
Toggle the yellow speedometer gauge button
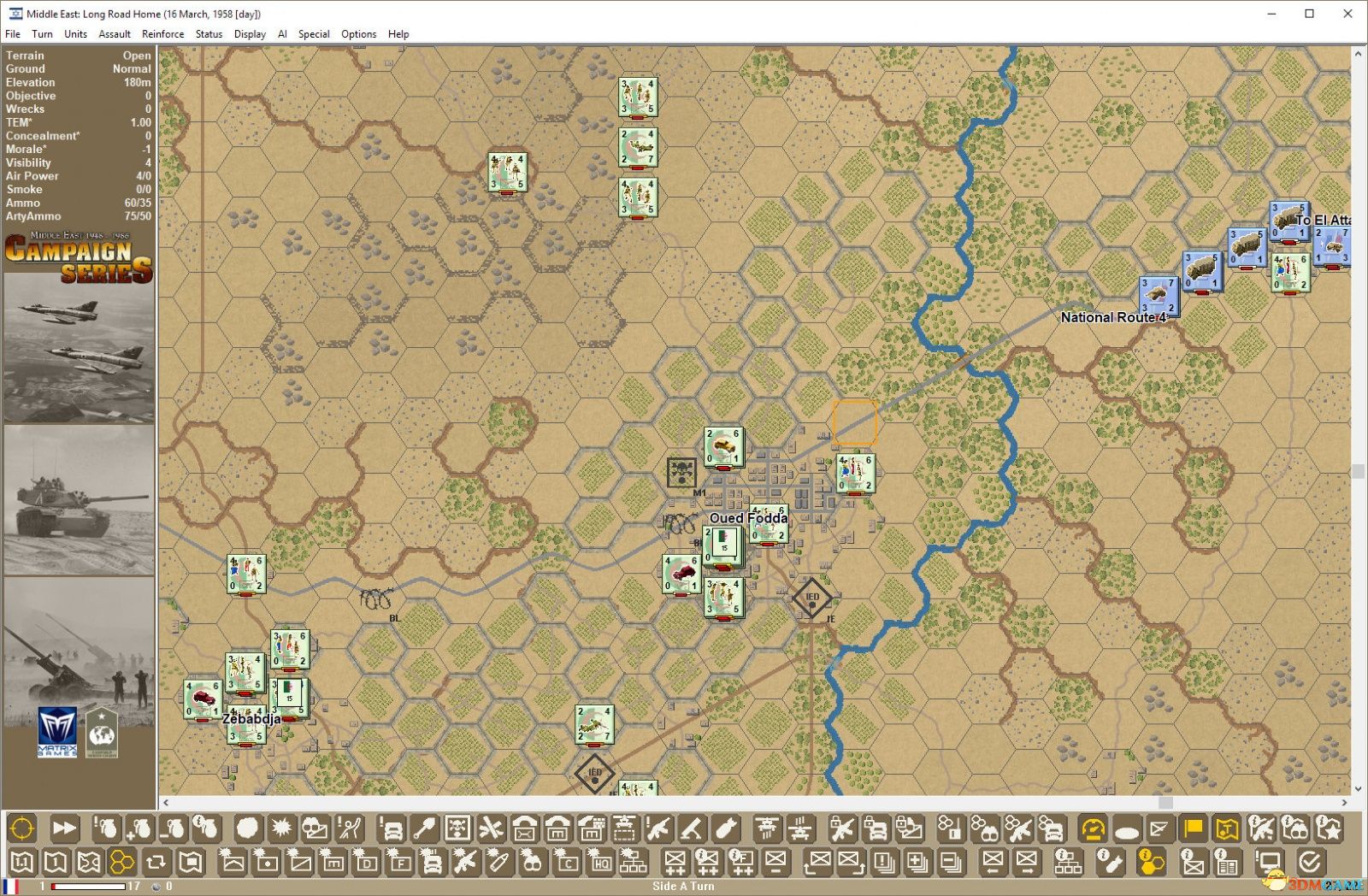(x=1093, y=828)
